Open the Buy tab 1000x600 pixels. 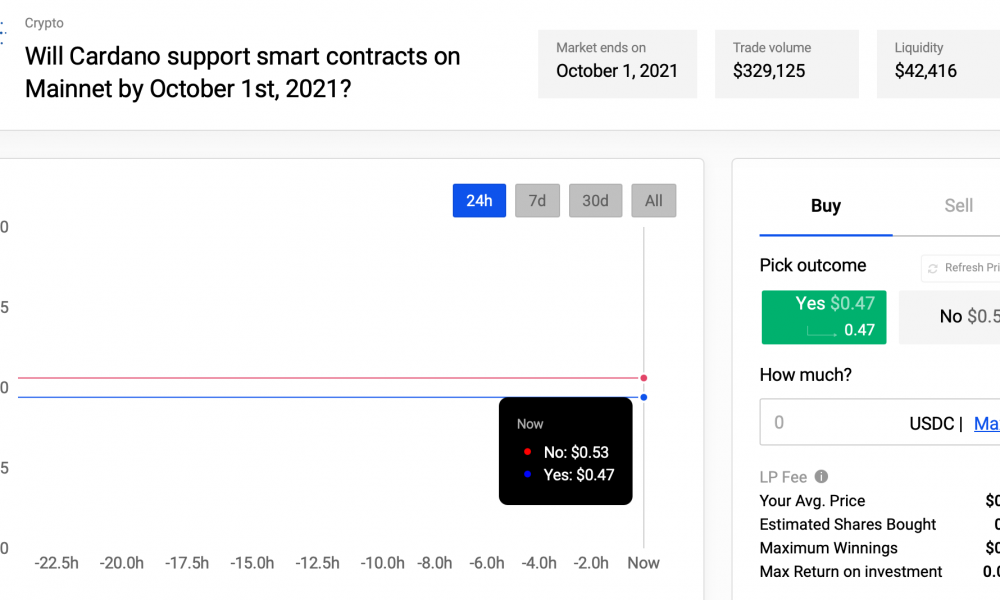coord(825,206)
